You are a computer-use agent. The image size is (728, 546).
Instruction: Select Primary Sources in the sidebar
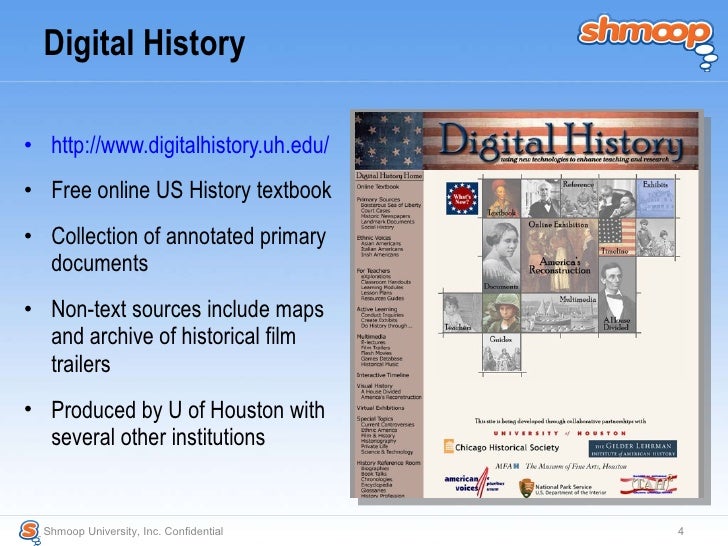378,199
